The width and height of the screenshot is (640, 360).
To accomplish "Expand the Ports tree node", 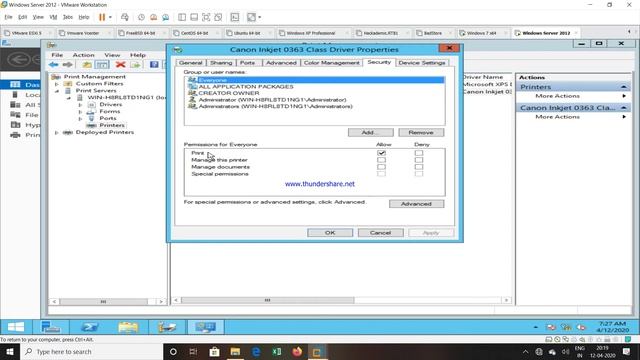I will (x=80, y=118).
